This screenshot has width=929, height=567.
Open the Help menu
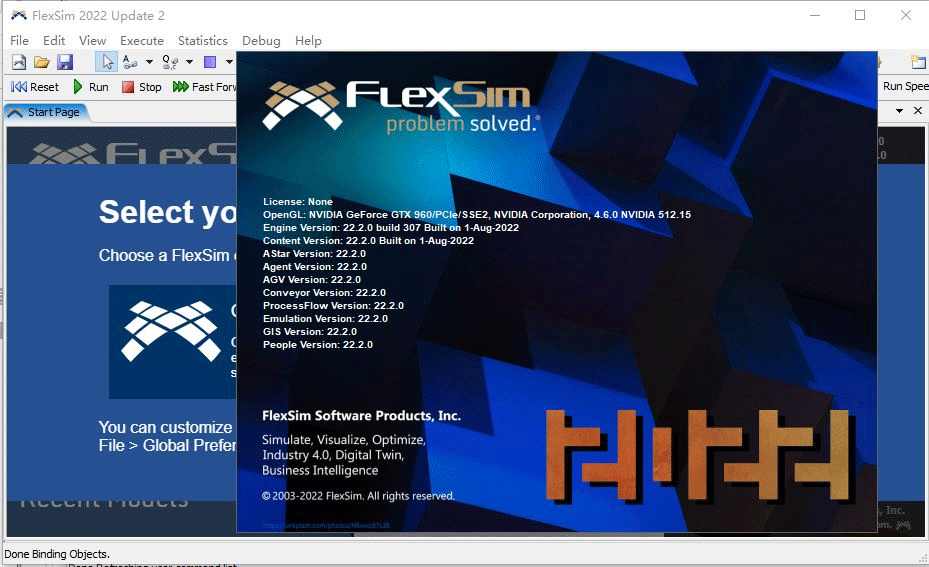[x=308, y=40]
